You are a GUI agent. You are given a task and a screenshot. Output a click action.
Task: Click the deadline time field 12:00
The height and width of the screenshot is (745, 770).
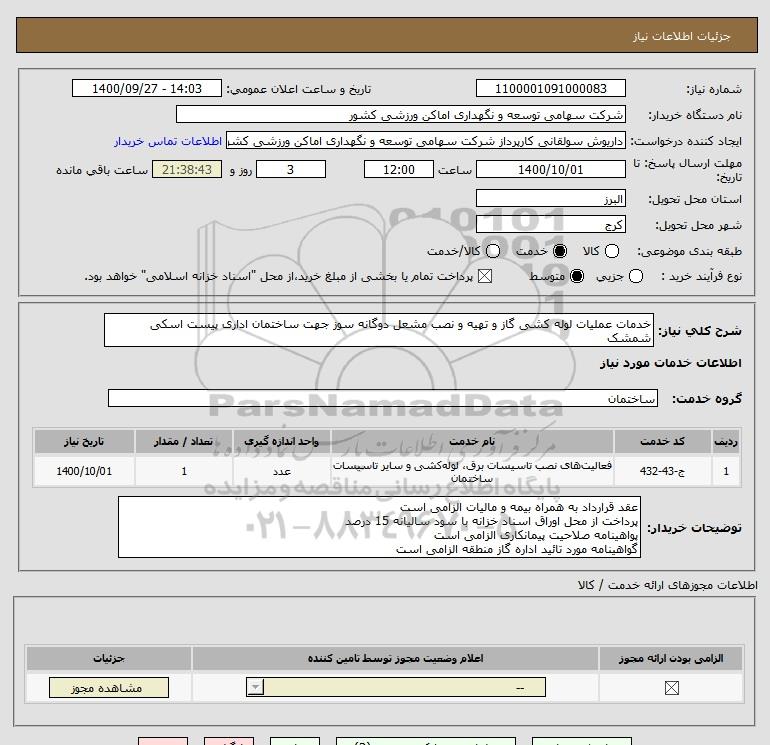tap(399, 169)
